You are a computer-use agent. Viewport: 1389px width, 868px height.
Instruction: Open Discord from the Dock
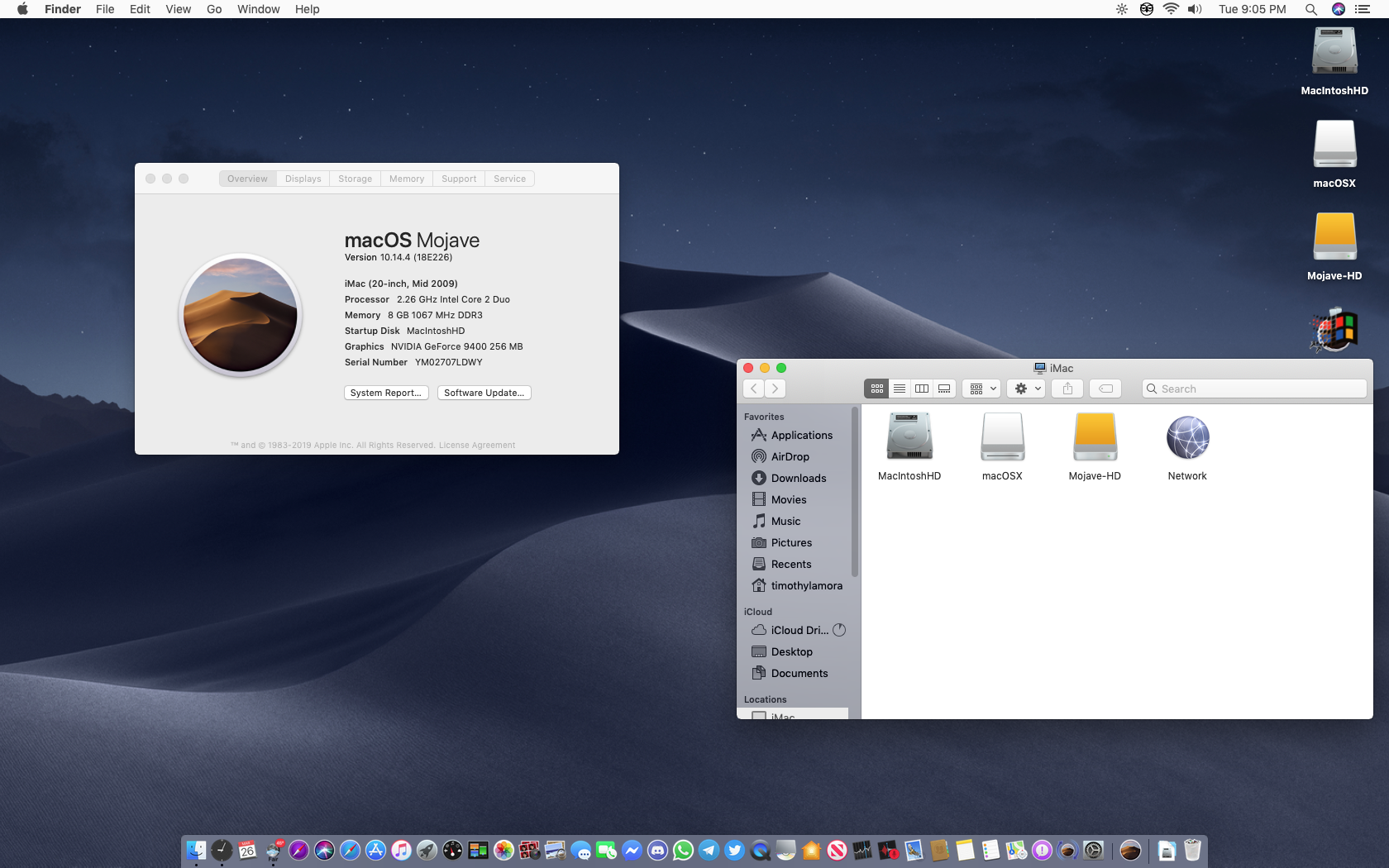point(657,850)
